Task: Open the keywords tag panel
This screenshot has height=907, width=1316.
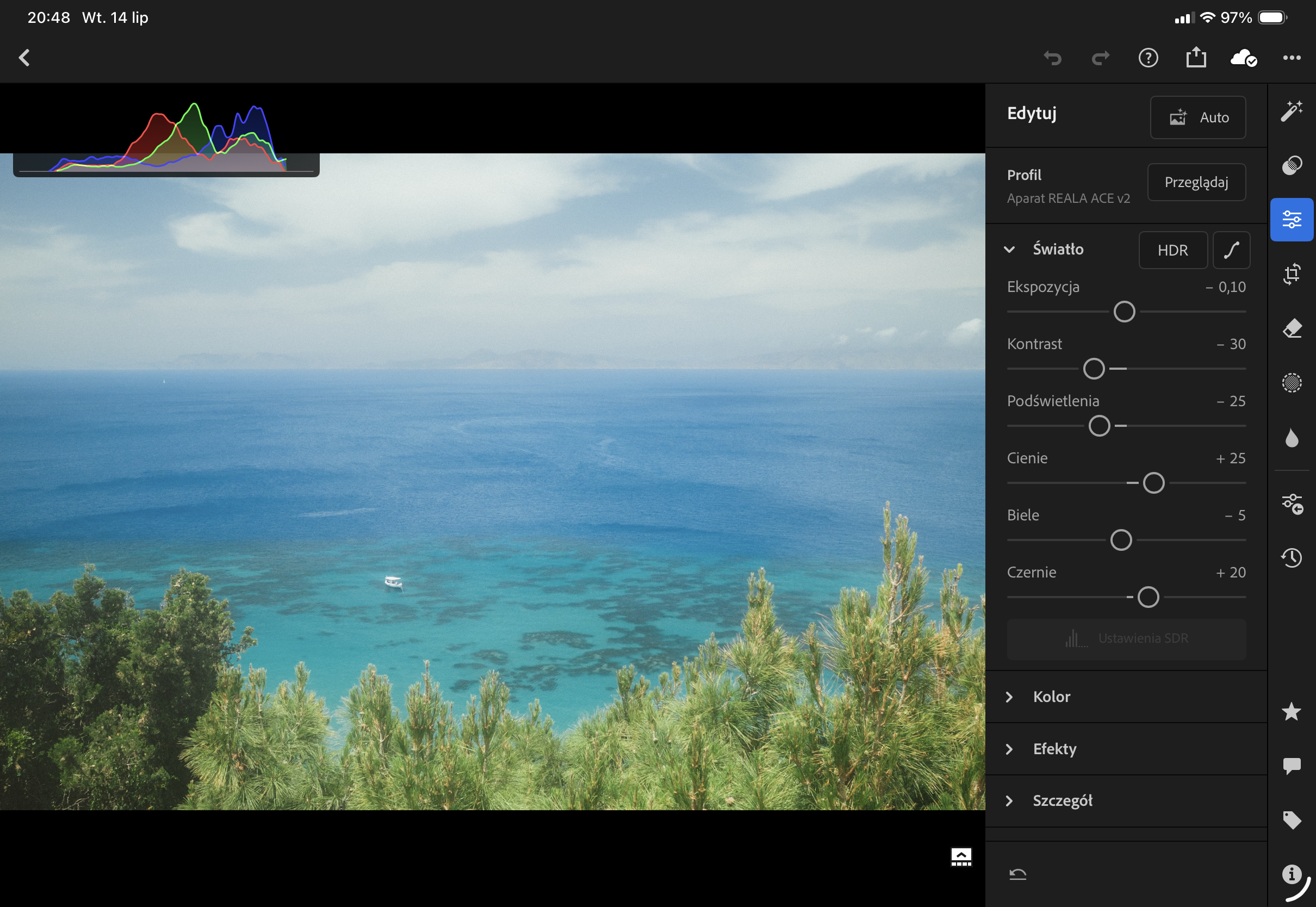Action: click(x=1292, y=820)
